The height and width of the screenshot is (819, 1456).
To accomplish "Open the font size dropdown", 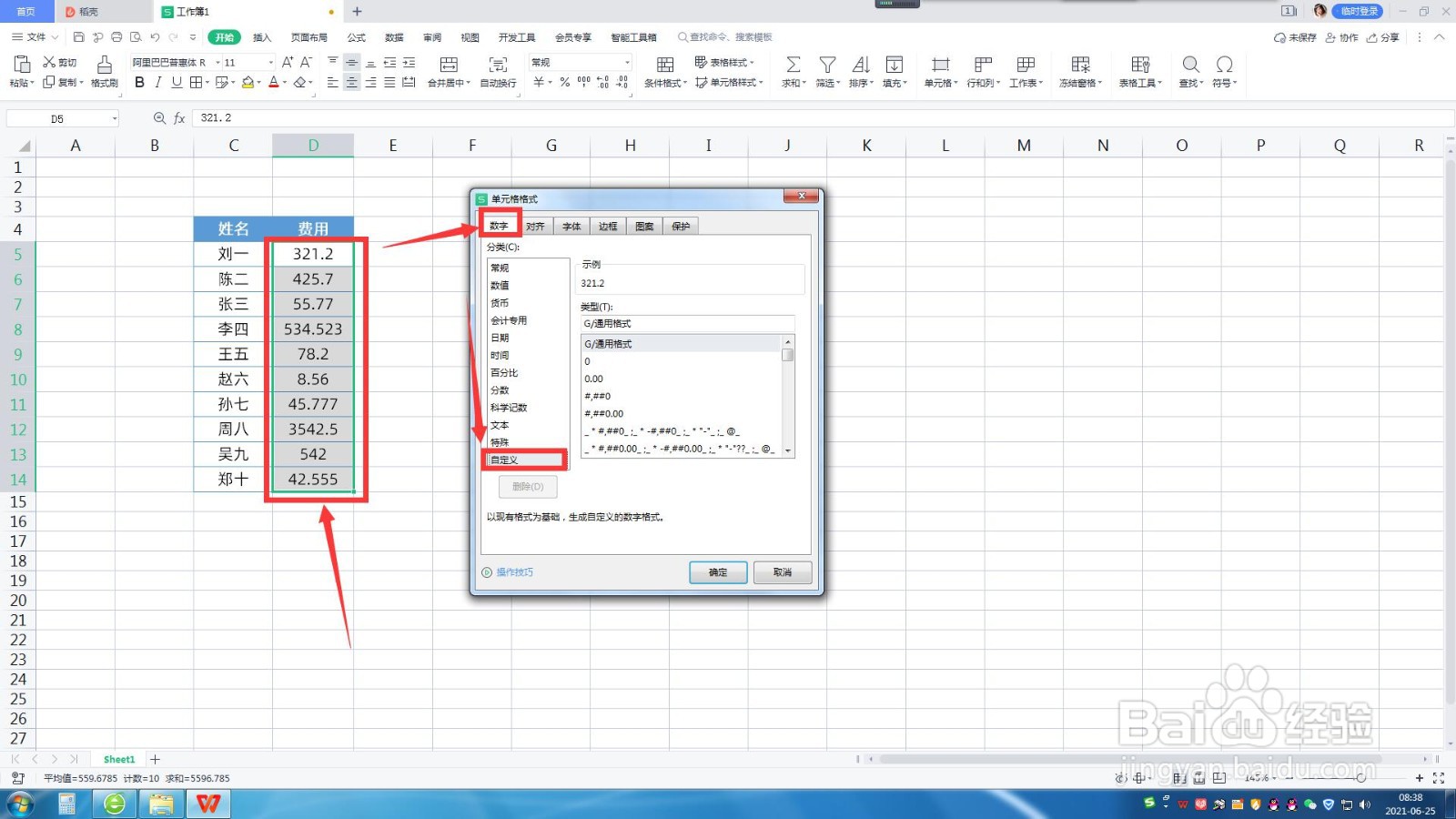I will pyautogui.click(x=270, y=63).
